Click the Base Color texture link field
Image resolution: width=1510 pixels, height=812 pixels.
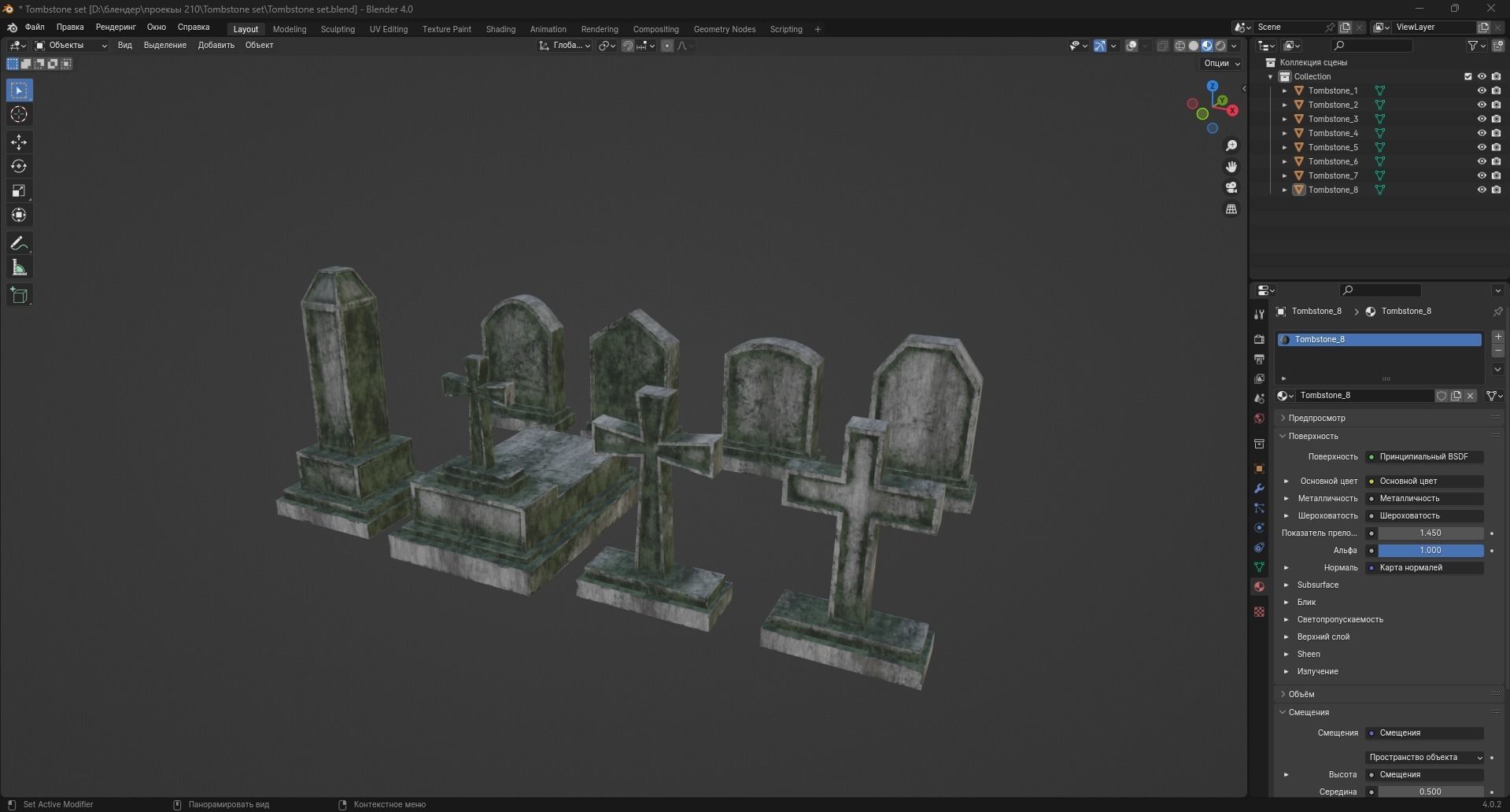[1424, 481]
